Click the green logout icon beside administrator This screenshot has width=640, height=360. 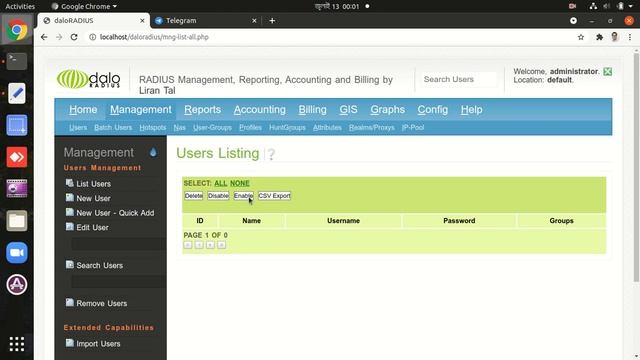tap(607, 71)
